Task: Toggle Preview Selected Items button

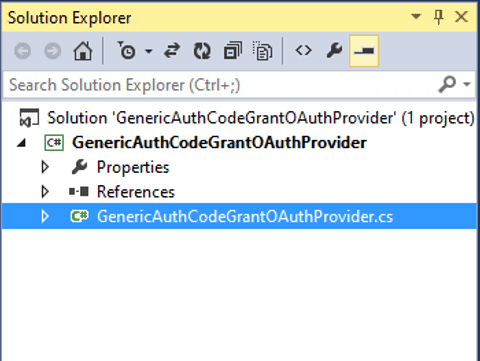Action: (x=364, y=51)
